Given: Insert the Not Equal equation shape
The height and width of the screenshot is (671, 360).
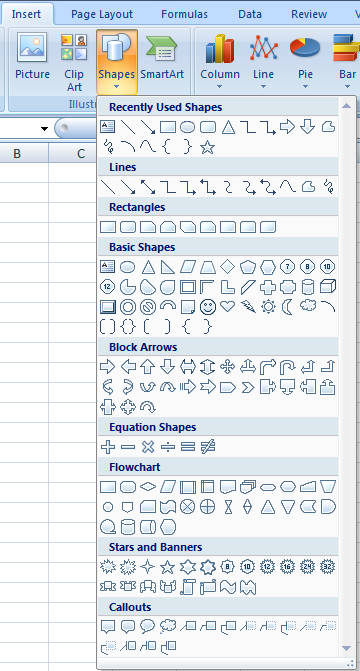Looking at the screenshot, I should 208,447.
